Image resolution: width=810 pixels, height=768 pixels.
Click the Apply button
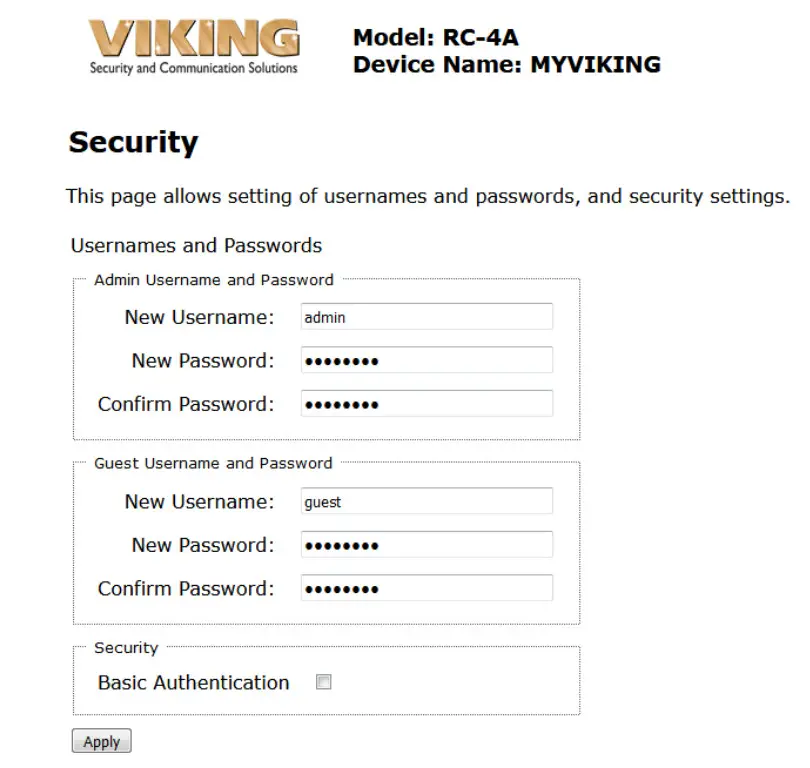tap(100, 741)
